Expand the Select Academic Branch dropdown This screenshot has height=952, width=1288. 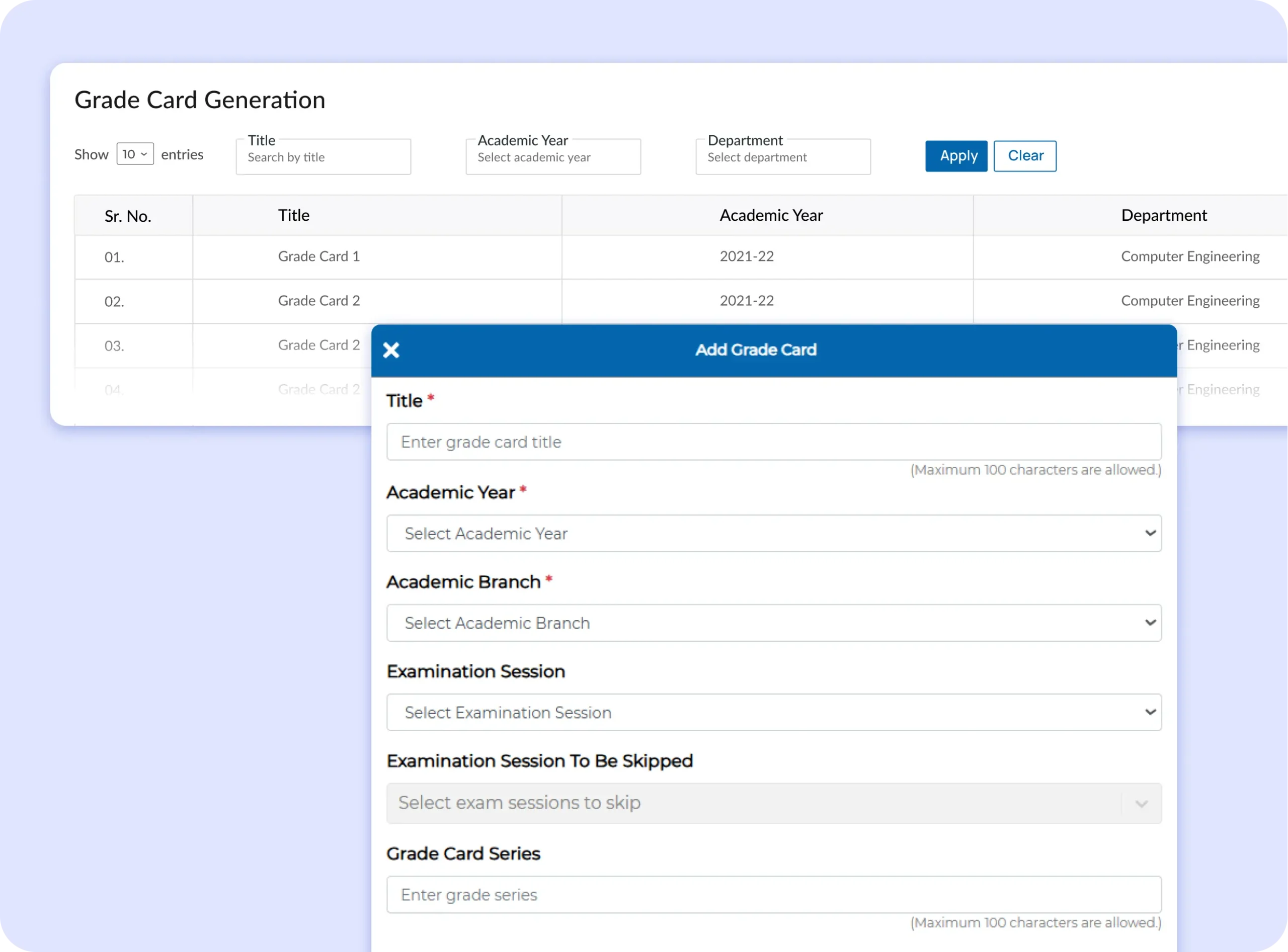point(773,623)
